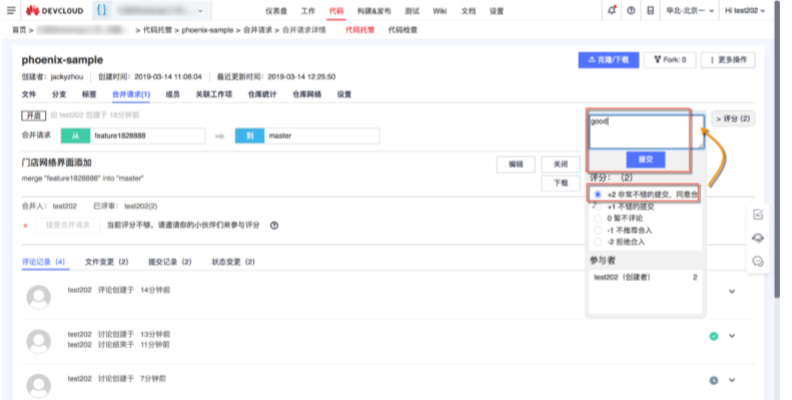
Task: Switch to the 文件变更 (2) tab
Action: click(x=107, y=262)
